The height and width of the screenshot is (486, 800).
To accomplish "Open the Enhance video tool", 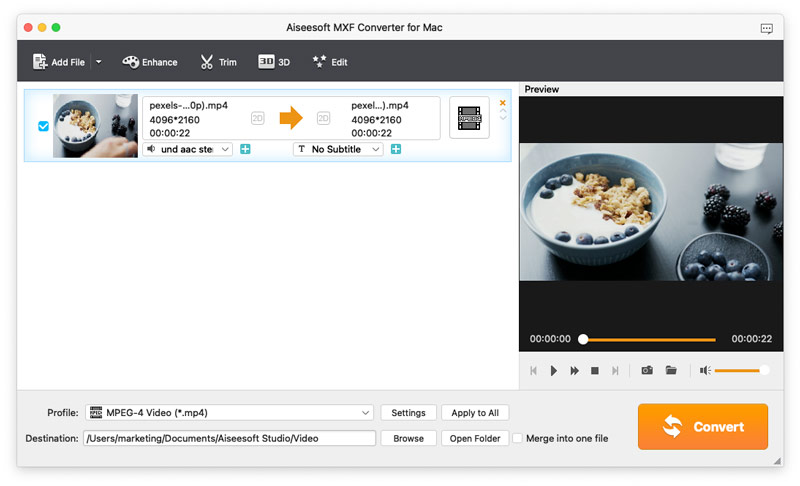I will point(150,62).
